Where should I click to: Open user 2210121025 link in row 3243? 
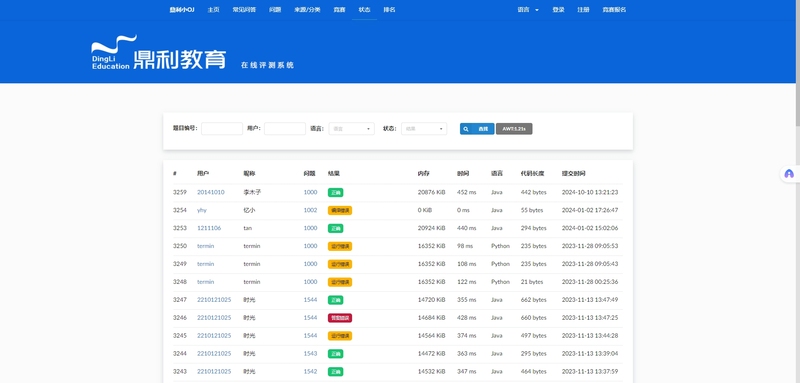tap(214, 371)
